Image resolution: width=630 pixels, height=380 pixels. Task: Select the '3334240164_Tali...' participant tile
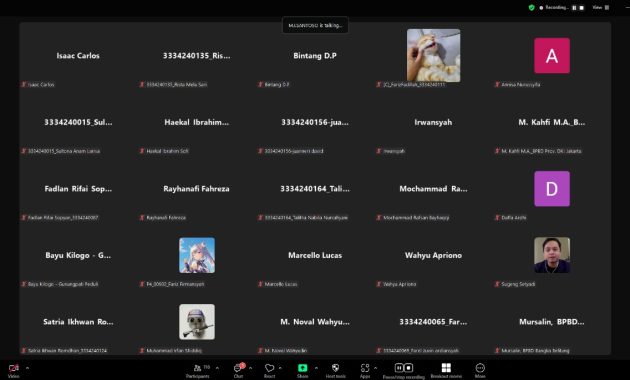coord(315,189)
